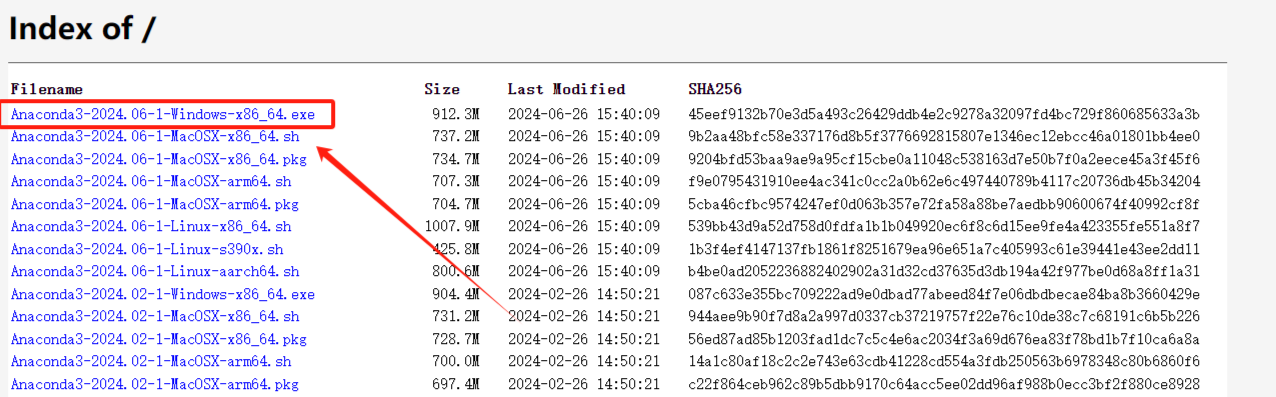
Task: Click the hash starting with 087c633e355b
Action: (944, 294)
